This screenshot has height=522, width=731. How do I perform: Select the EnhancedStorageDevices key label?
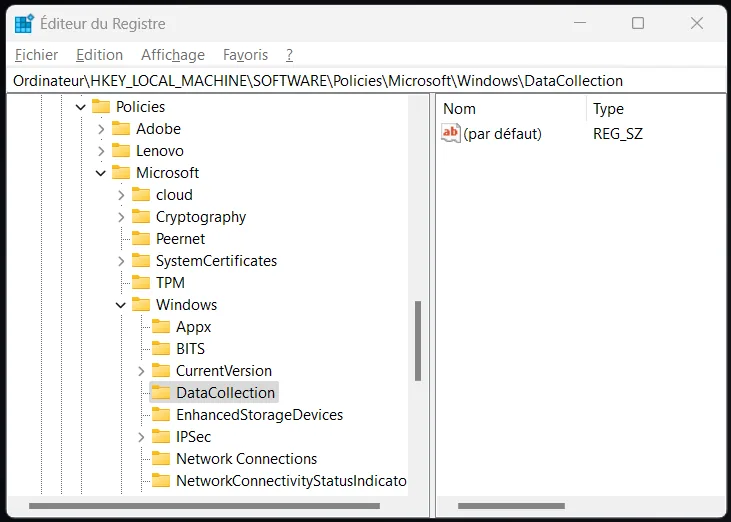click(260, 414)
